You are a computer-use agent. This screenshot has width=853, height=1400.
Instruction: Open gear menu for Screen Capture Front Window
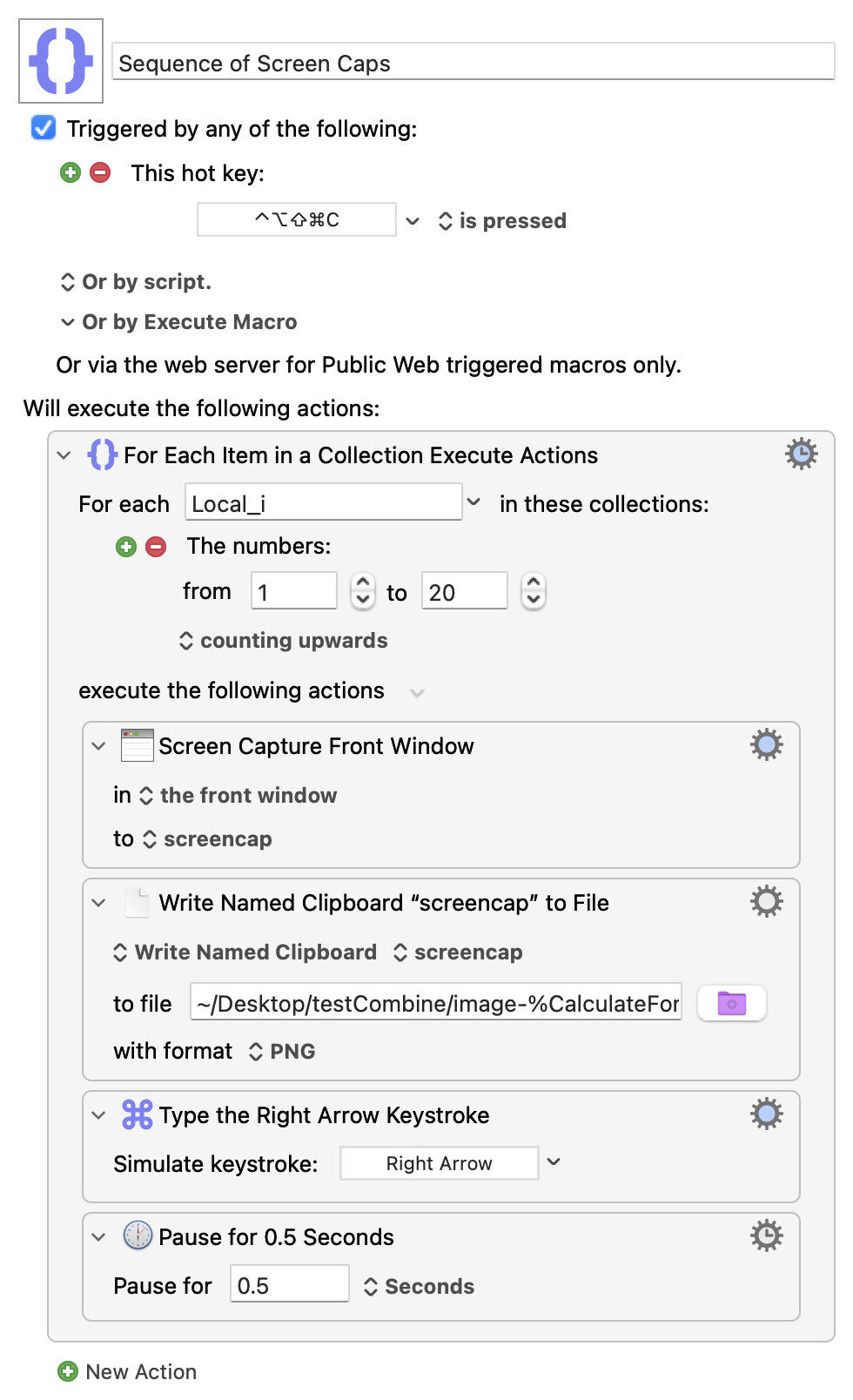tap(766, 744)
